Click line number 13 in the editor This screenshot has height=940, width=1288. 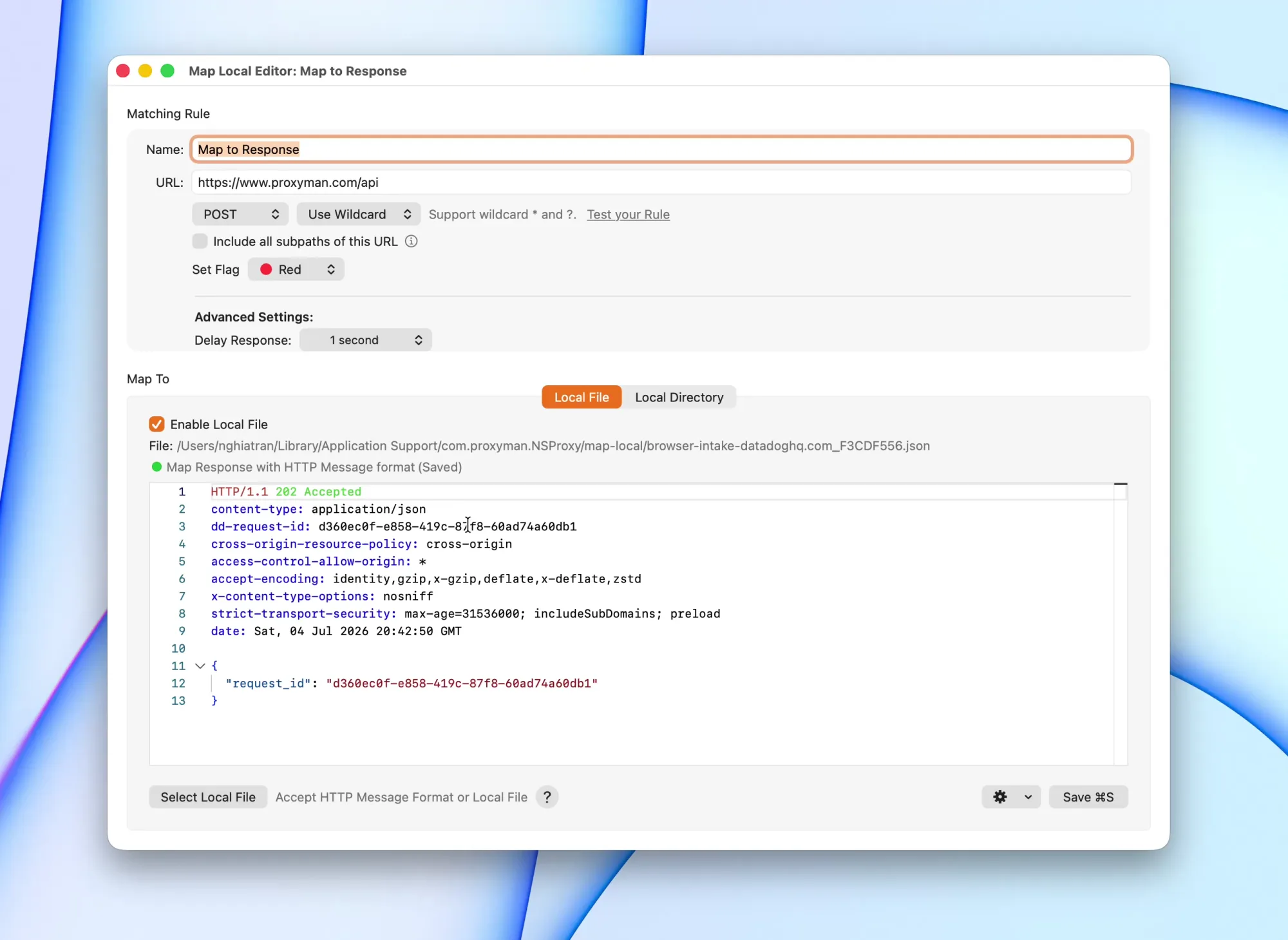[x=178, y=700]
